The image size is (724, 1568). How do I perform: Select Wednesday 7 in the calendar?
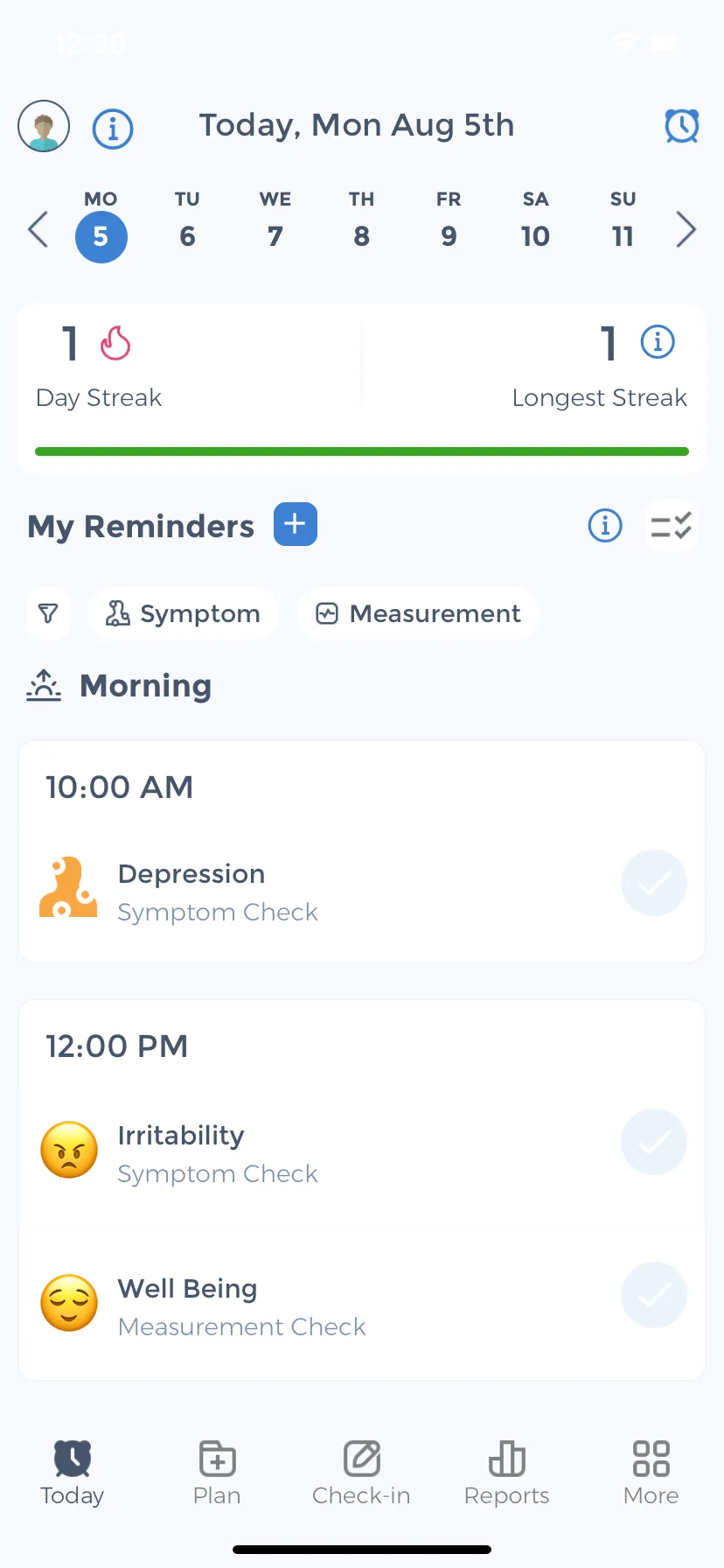point(275,222)
